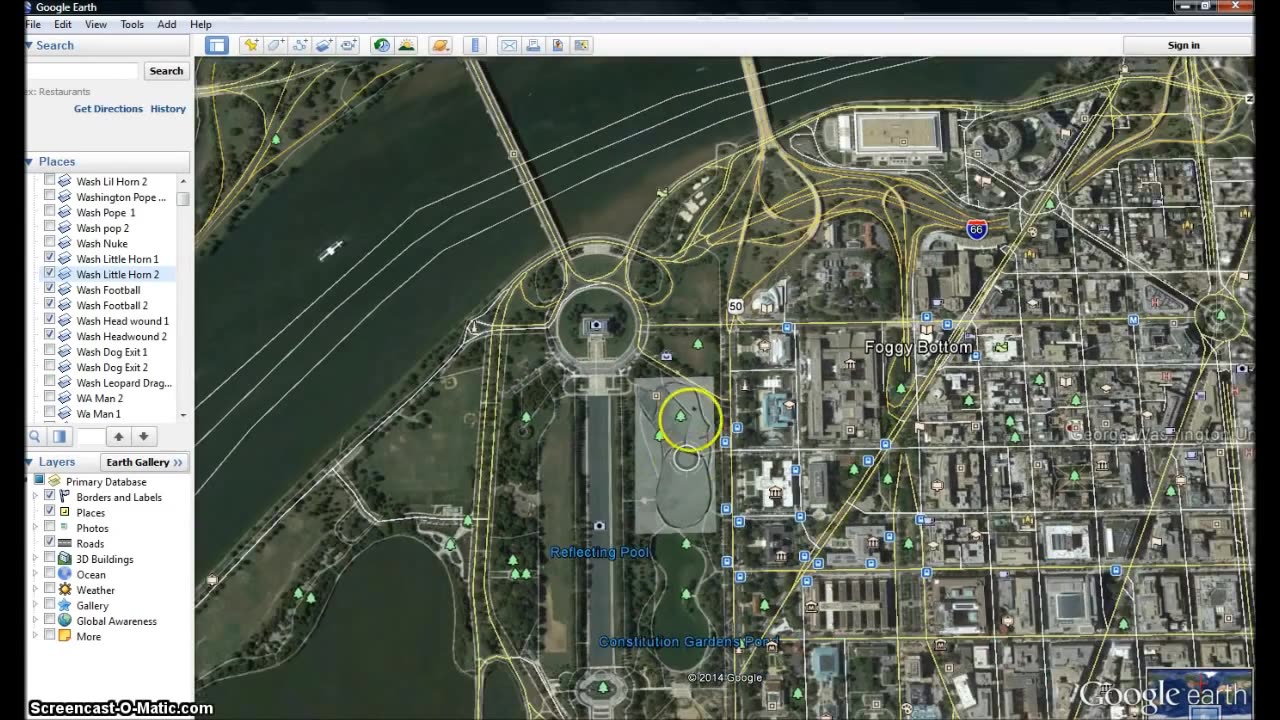This screenshot has width=1280, height=720.
Task: Open the planet switcher (Saturn icon)
Action: tap(440, 45)
